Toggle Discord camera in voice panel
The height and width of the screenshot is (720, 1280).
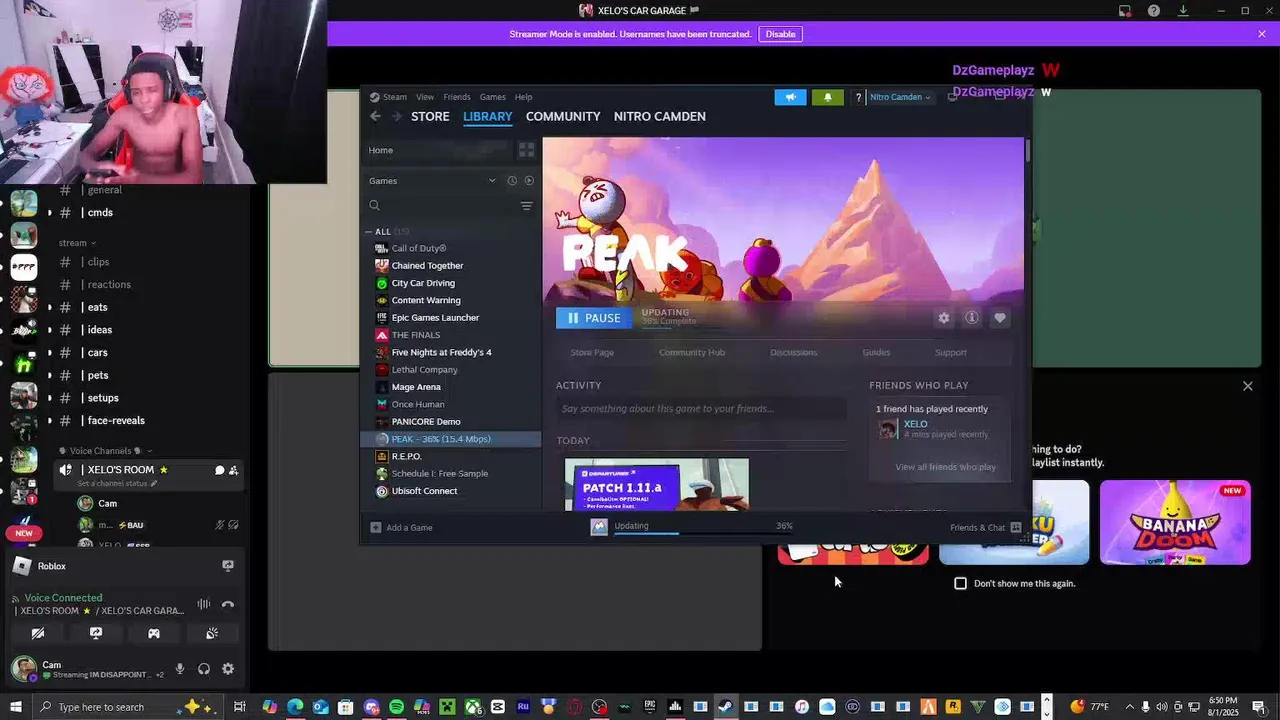pyautogui.click(x=38, y=633)
